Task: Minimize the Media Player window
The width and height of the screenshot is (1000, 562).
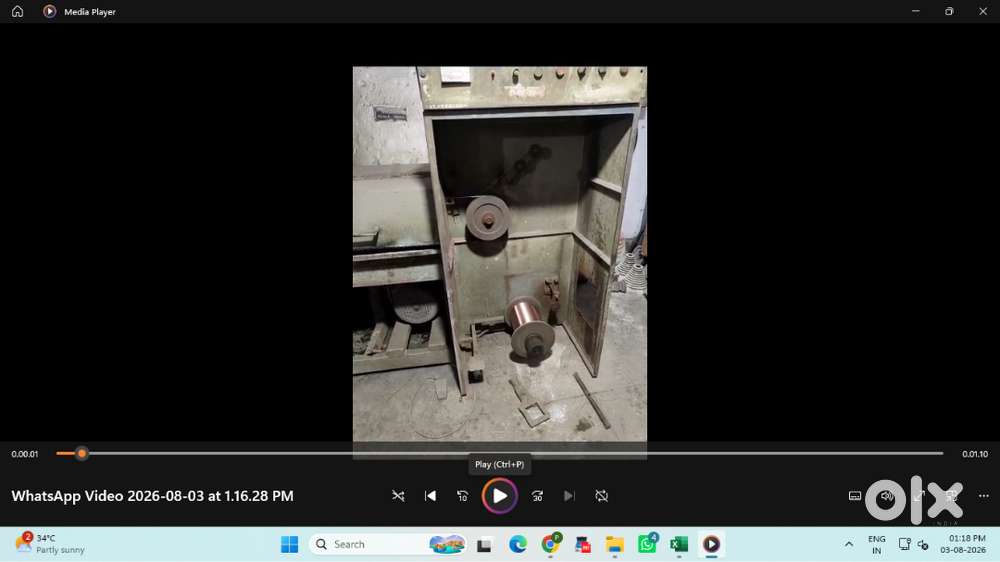Action: pyautogui.click(x=915, y=11)
